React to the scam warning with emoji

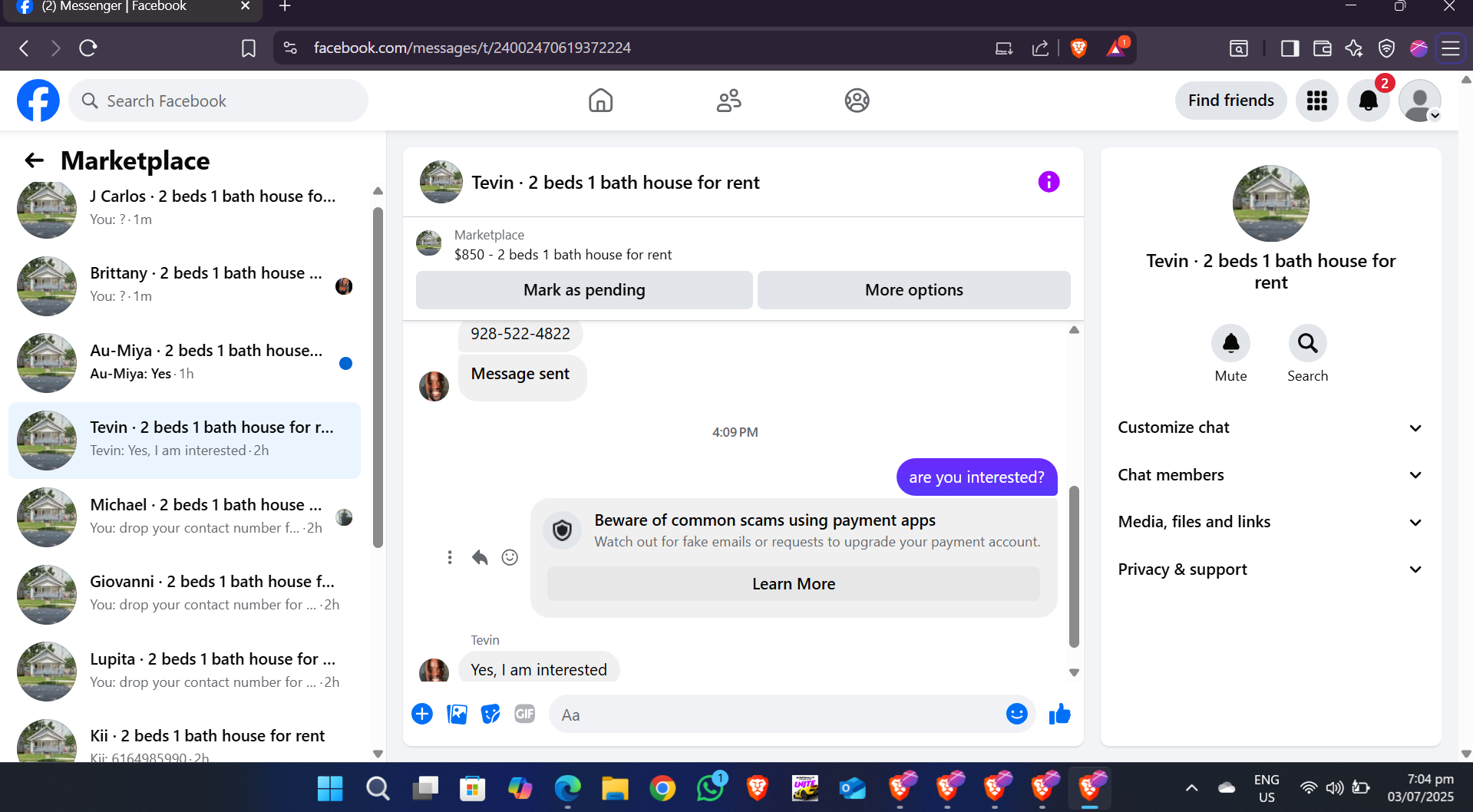pos(510,557)
